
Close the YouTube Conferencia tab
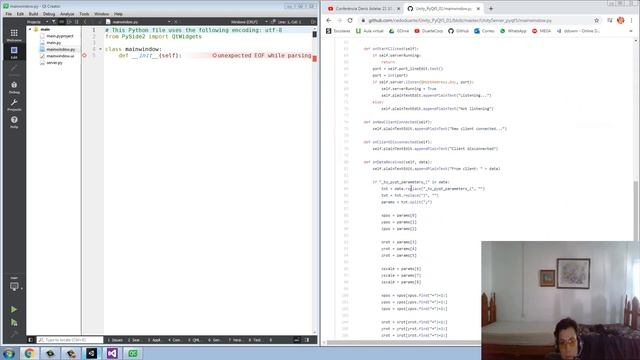399,8
